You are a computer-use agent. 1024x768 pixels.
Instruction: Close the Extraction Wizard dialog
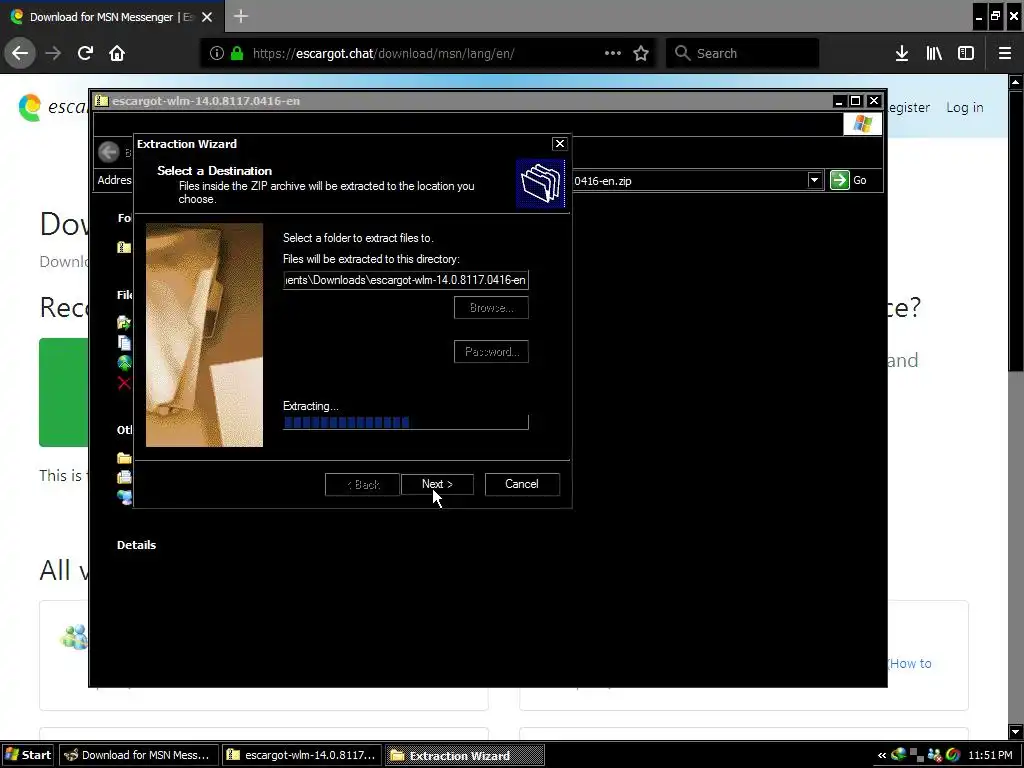pyautogui.click(x=560, y=144)
